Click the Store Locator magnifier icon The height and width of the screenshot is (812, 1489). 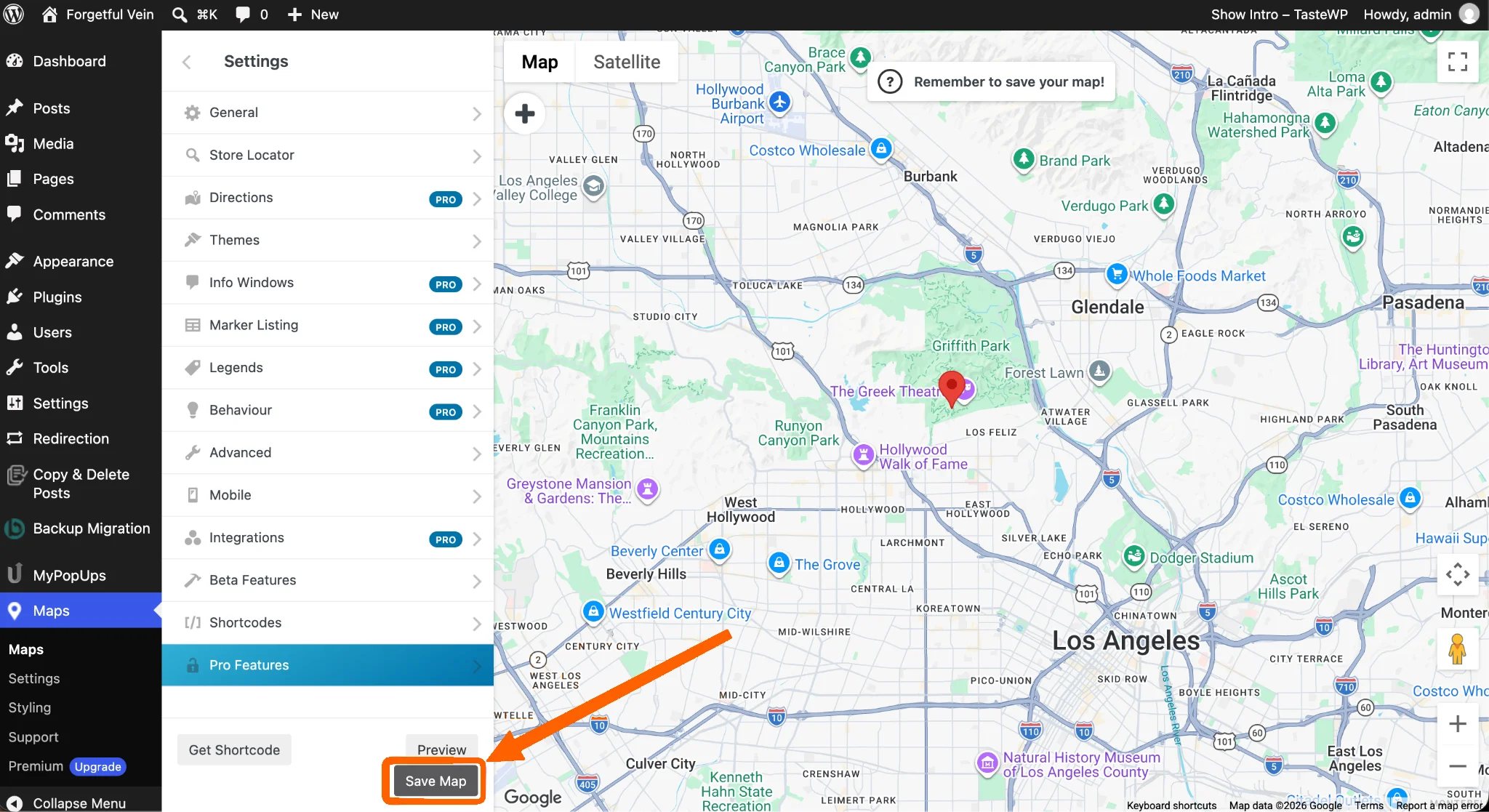(192, 155)
